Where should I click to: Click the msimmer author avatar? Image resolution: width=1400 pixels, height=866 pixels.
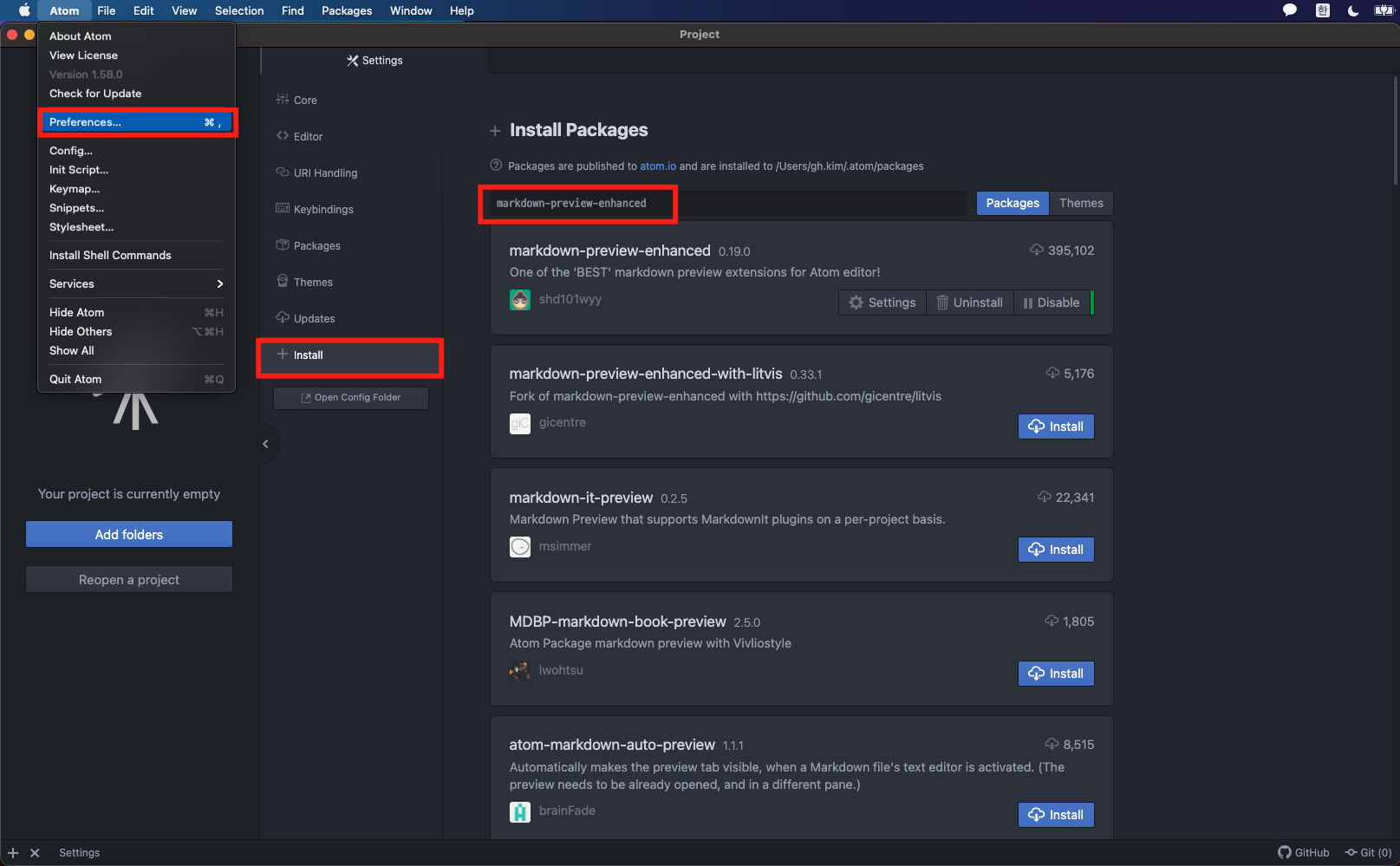click(x=520, y=547)
